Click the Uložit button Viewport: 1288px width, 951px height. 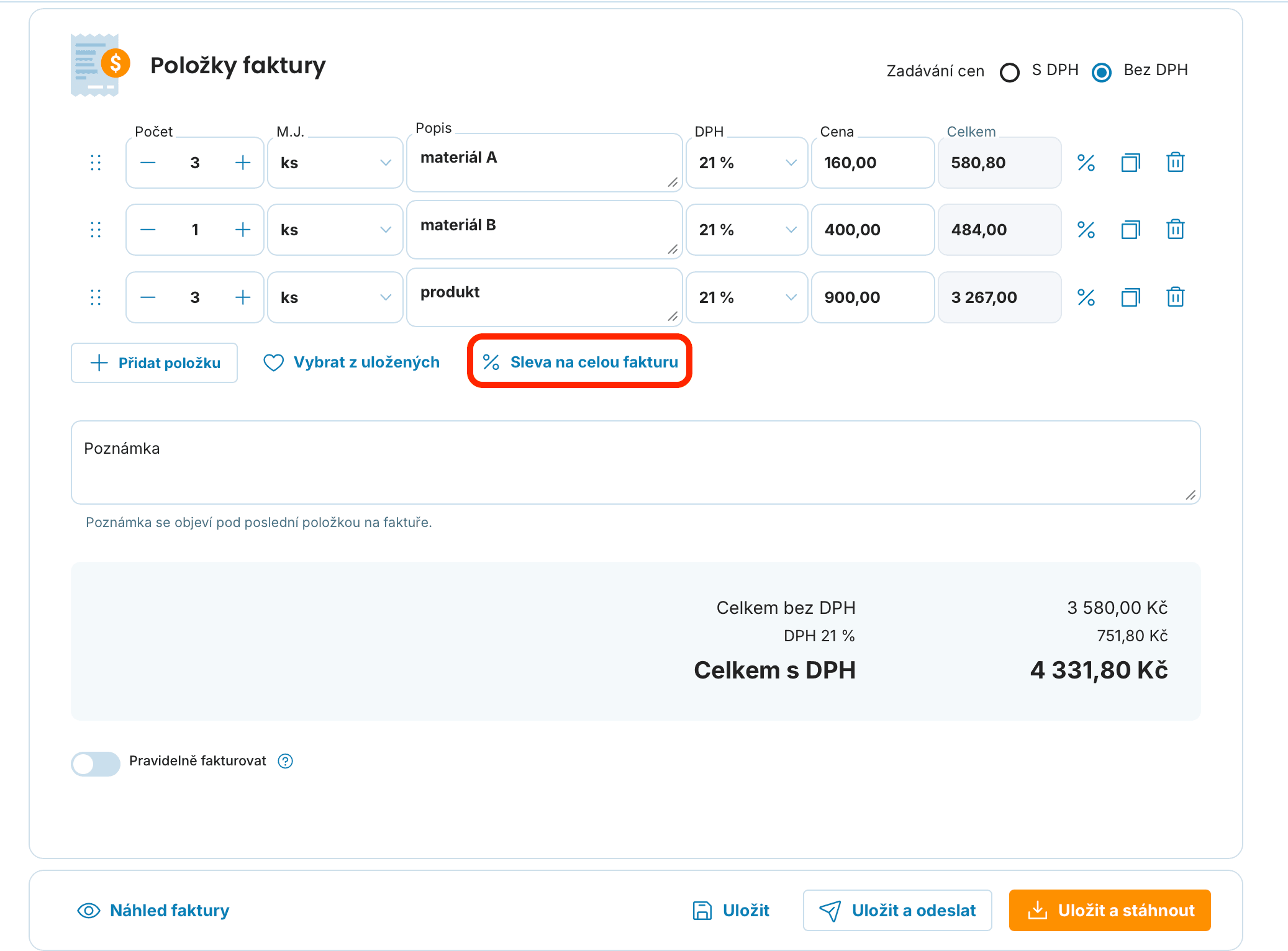click(x=731, y=910)
